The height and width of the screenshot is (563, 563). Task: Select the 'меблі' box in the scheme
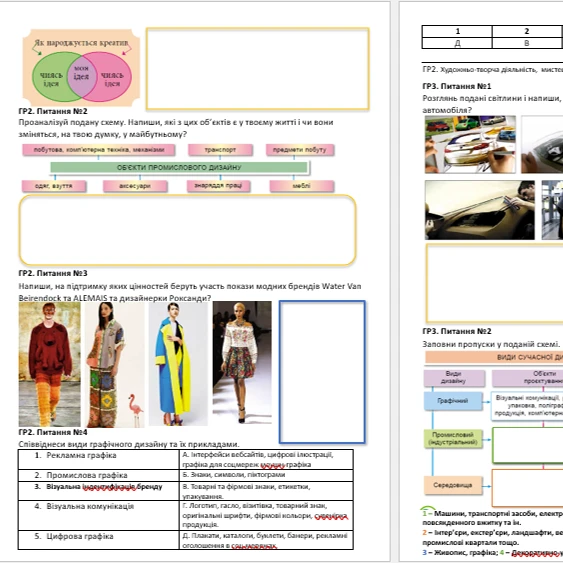pos(302,186)
